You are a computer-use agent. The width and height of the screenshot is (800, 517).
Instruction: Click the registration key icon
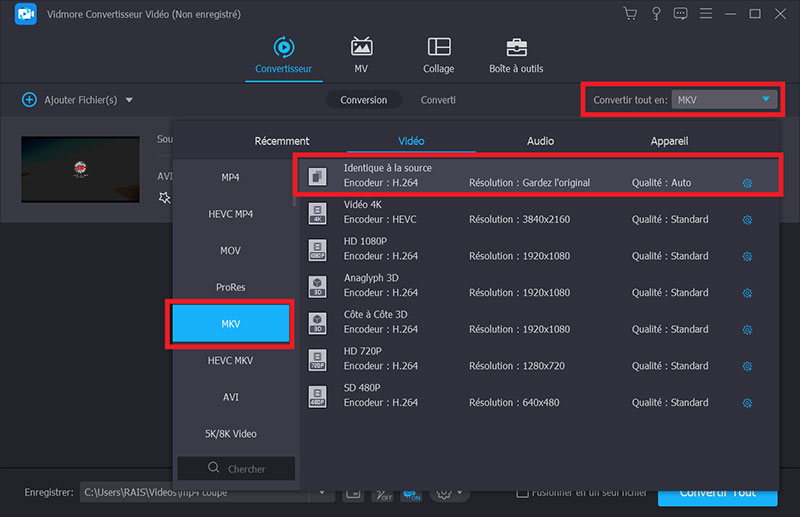(x=656, y=14)
